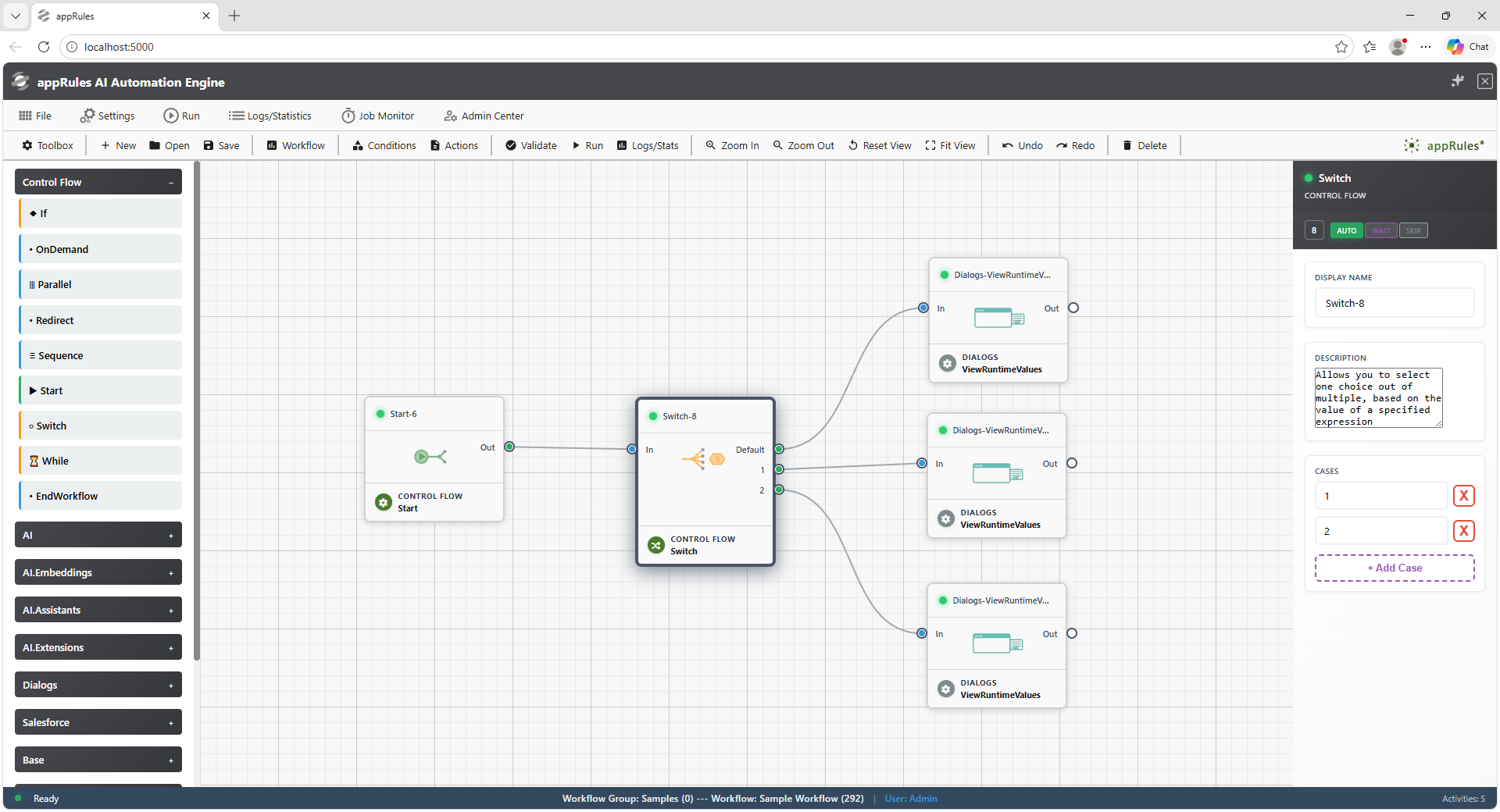Save the current workflow
This screenshot has height=812, width=1500.
coord(221,145)
